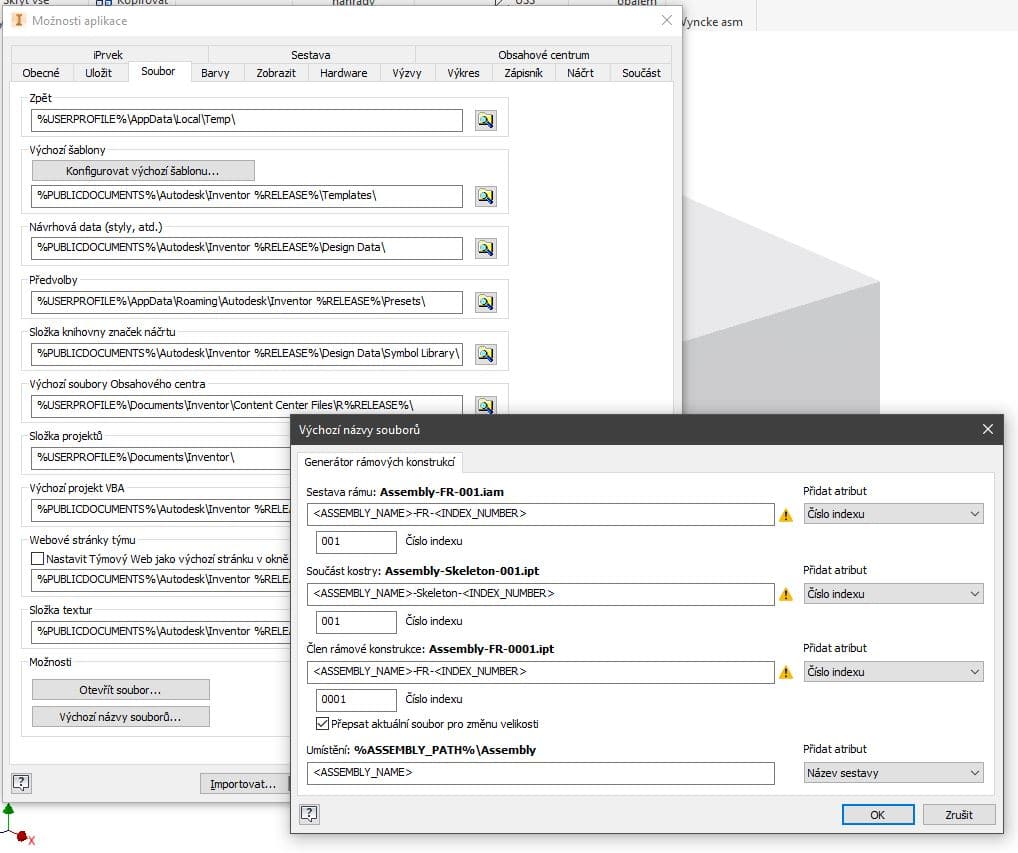Open Přidat atribut dropdown for Součást kostry
1018x853 pixels.
(893, 594)
